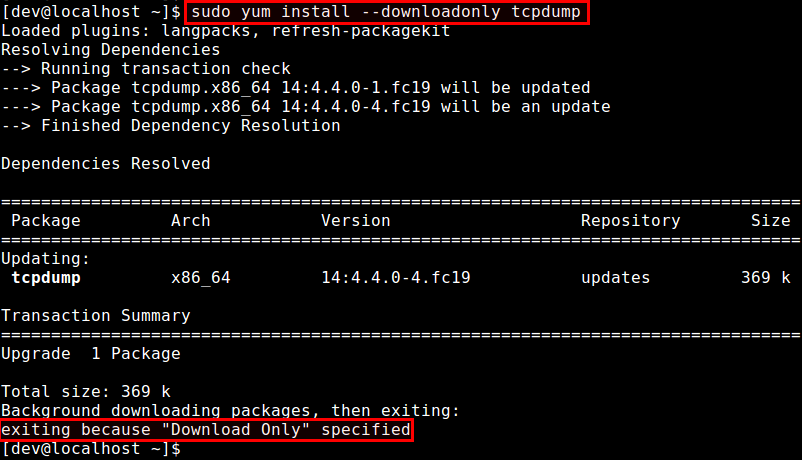
Task: Click the "Resolving Dependencies" line
Action: point(105,49)
